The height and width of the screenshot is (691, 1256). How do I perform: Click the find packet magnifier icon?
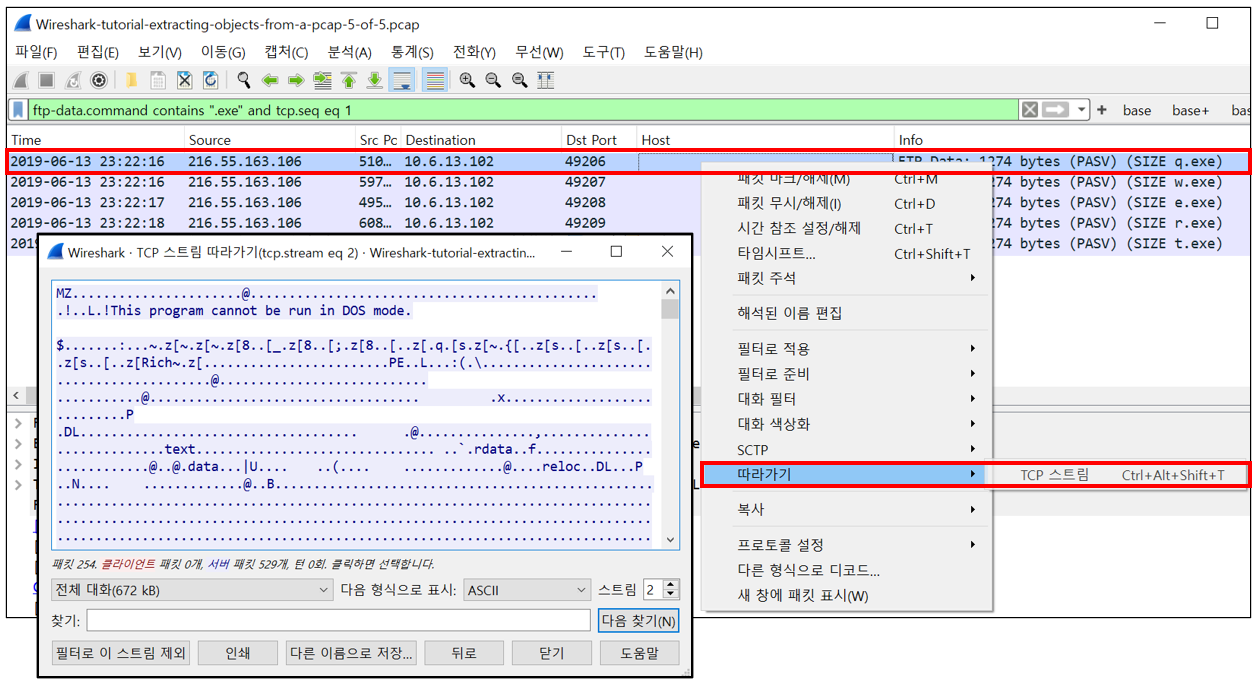point(243,80)
